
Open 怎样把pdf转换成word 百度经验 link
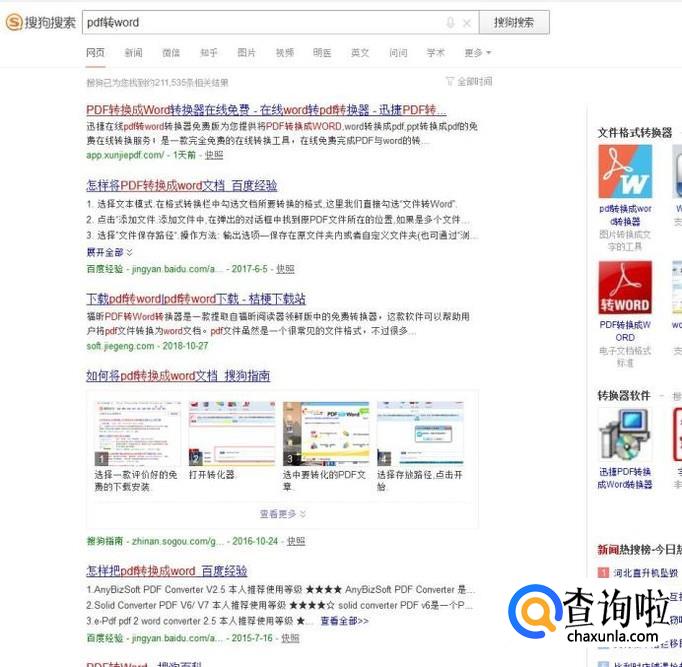[167, 571]
